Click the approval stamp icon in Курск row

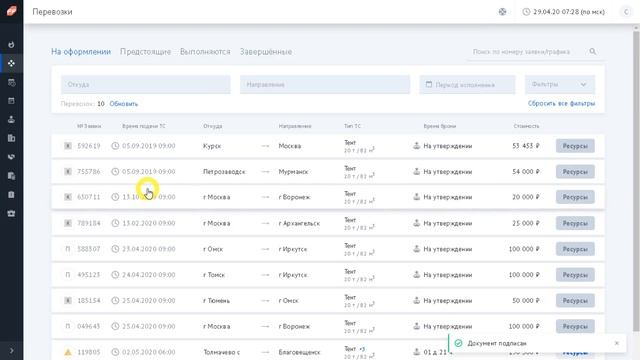click(416, 145)
